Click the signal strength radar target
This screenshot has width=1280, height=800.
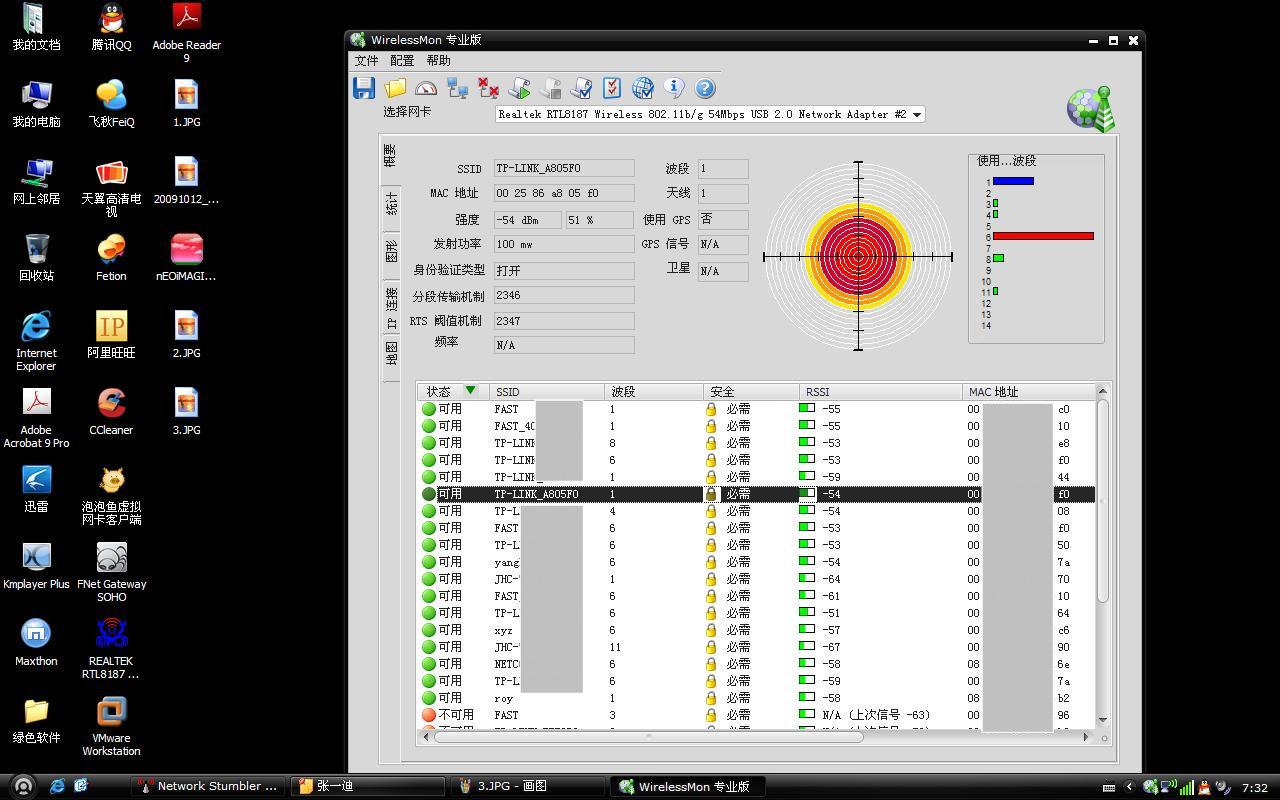point(858,257)
